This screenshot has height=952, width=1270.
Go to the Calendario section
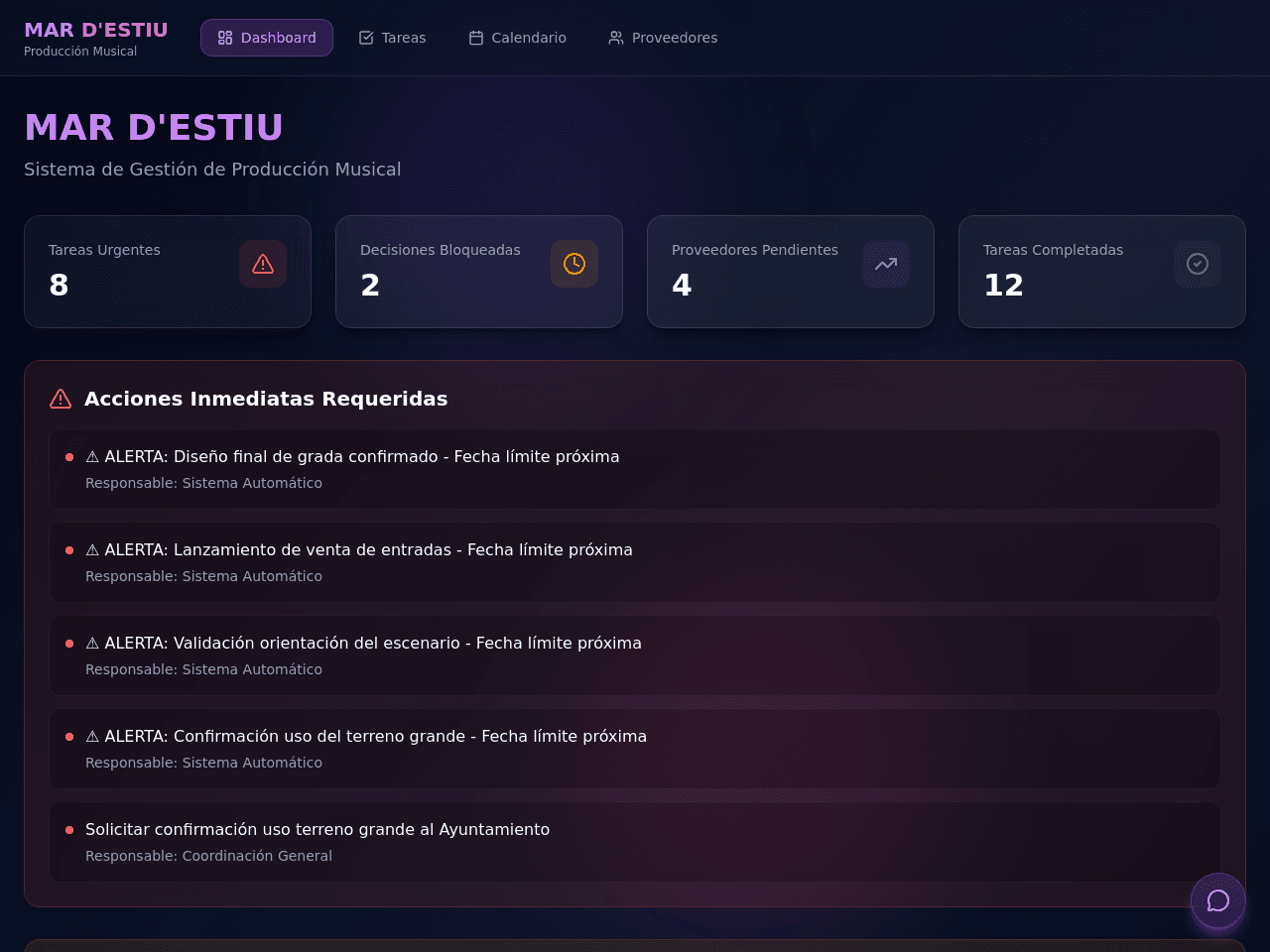click(x=517, y=38)
